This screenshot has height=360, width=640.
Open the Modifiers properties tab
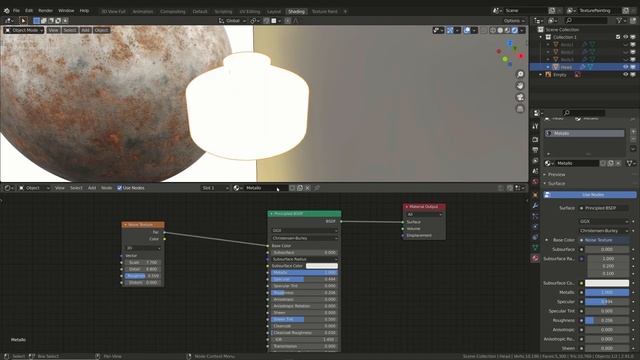pos(535,206)
